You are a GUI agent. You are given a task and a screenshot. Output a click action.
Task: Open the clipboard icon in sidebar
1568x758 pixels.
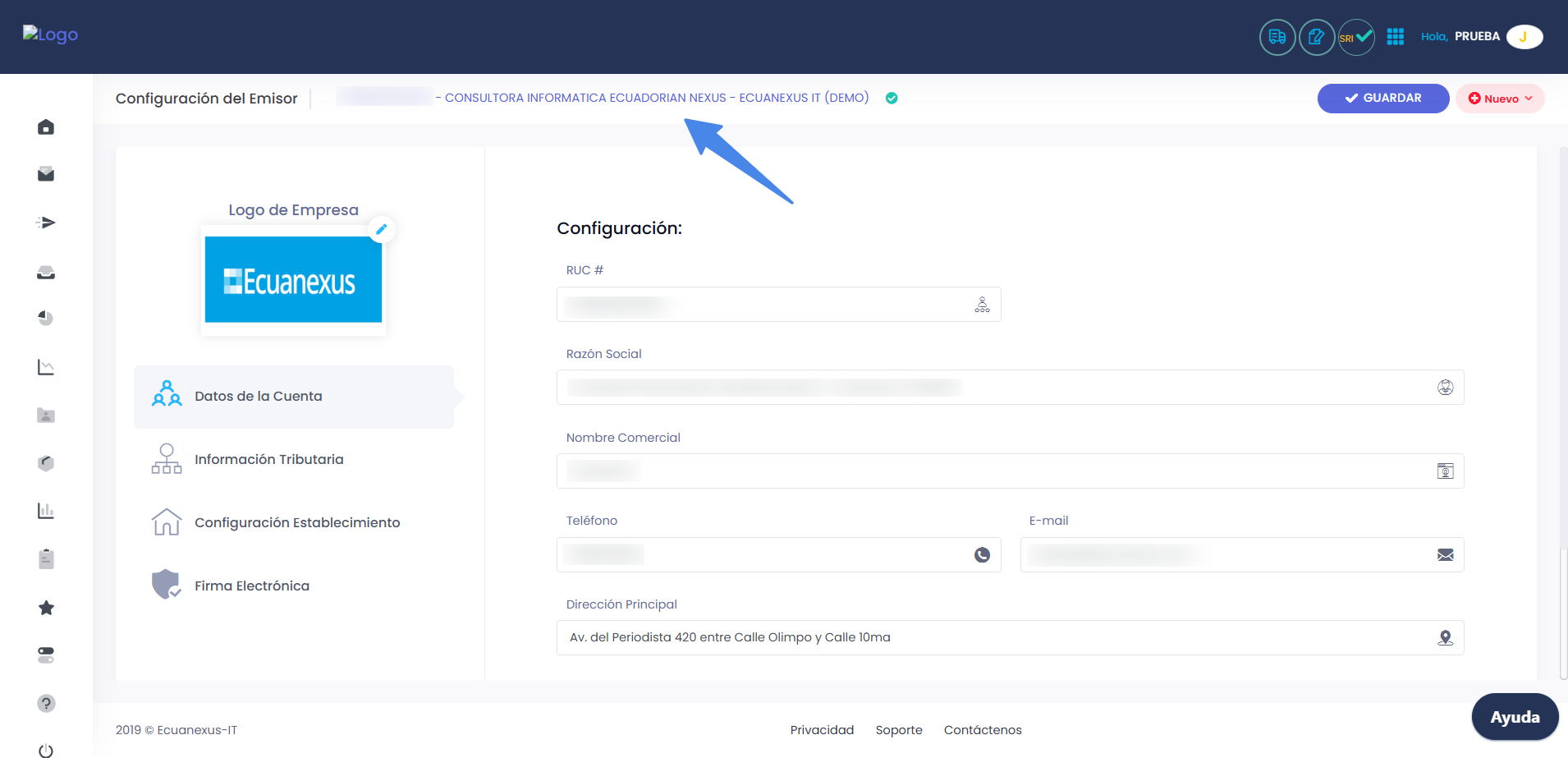[45, 558]
